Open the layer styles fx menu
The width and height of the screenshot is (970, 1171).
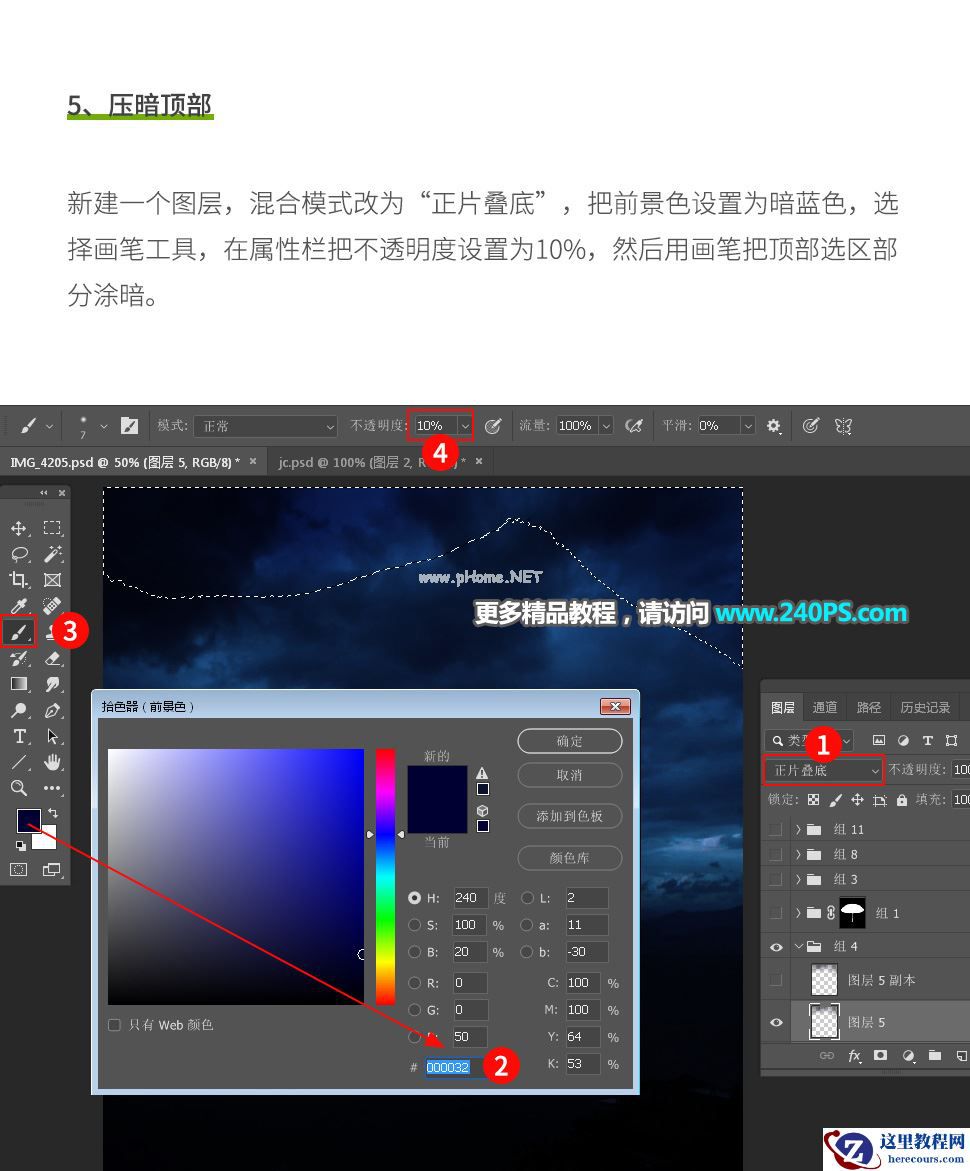pos(854,1056)
